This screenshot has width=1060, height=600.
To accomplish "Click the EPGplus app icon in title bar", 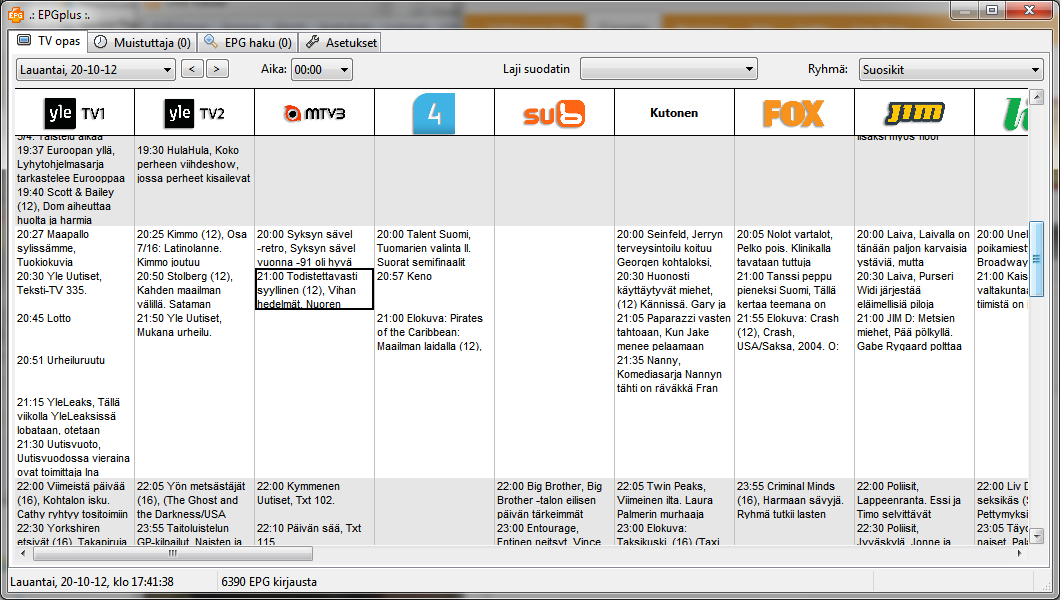I will click(15, 14).
